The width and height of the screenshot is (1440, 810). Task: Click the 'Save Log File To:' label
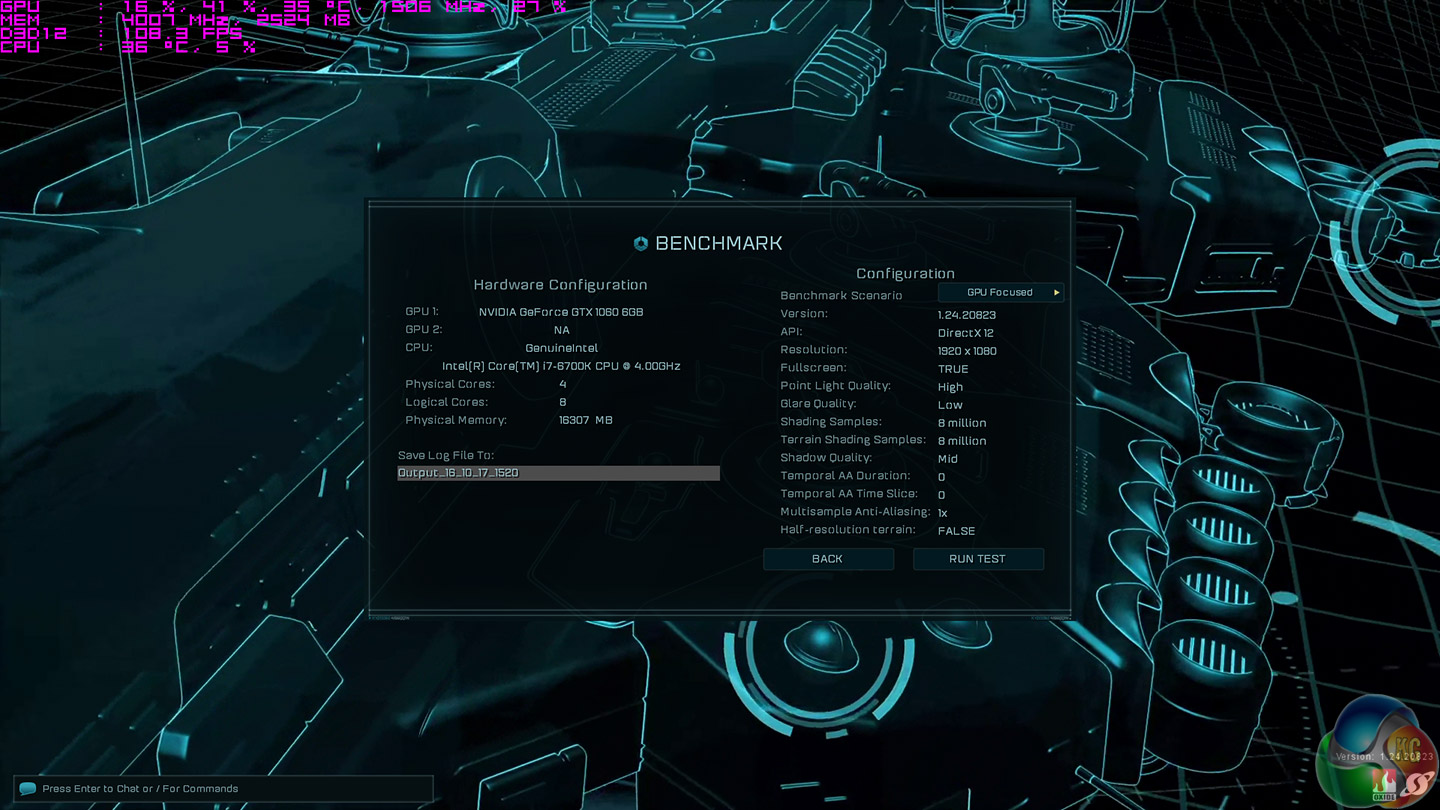coord(446,455)
